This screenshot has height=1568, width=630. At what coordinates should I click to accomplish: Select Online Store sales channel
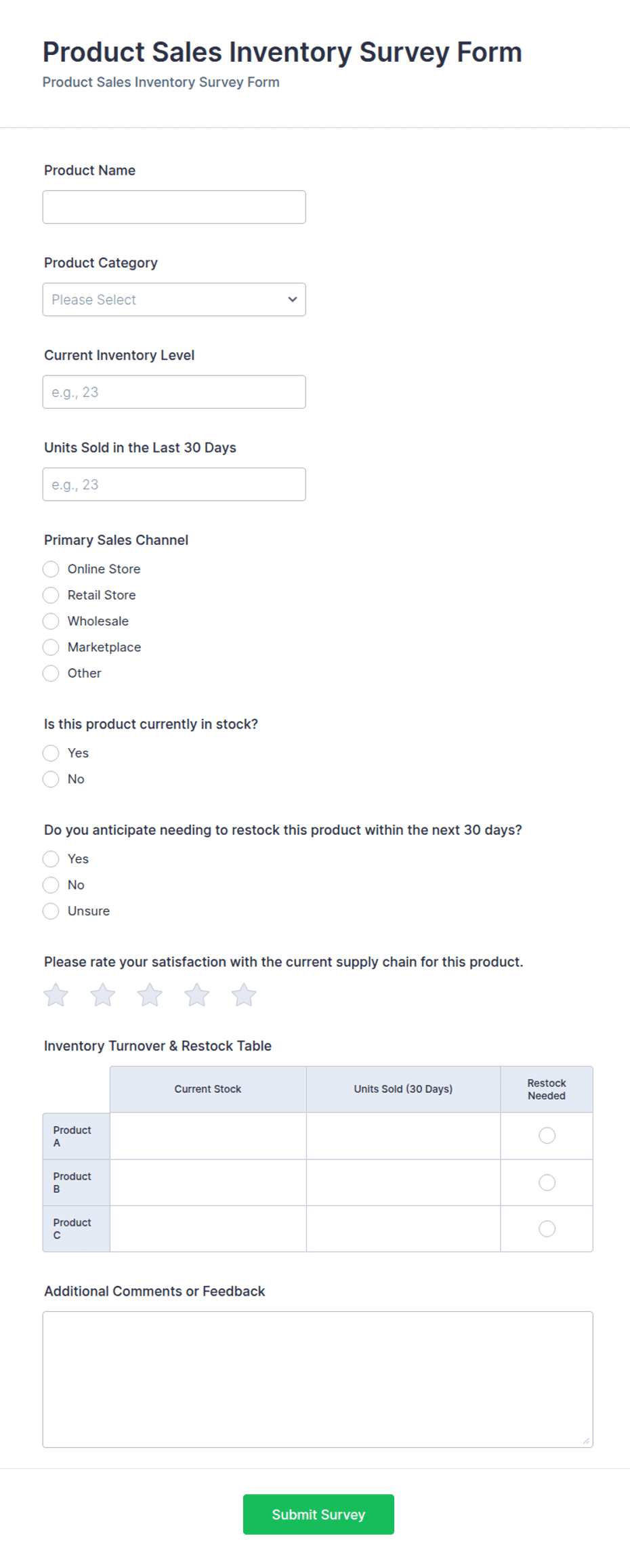pos(51,569)
